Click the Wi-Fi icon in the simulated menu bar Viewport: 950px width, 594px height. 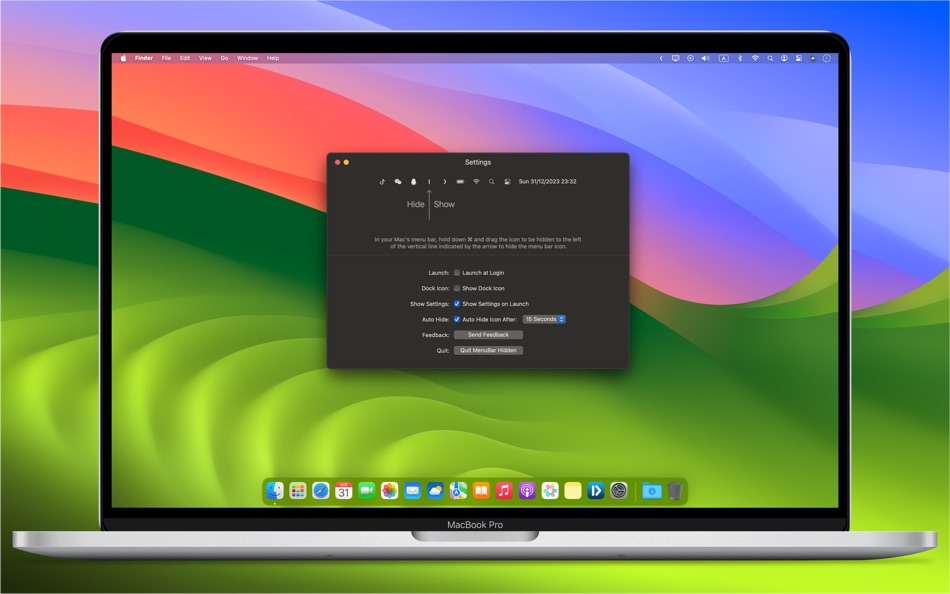[475, 181]
